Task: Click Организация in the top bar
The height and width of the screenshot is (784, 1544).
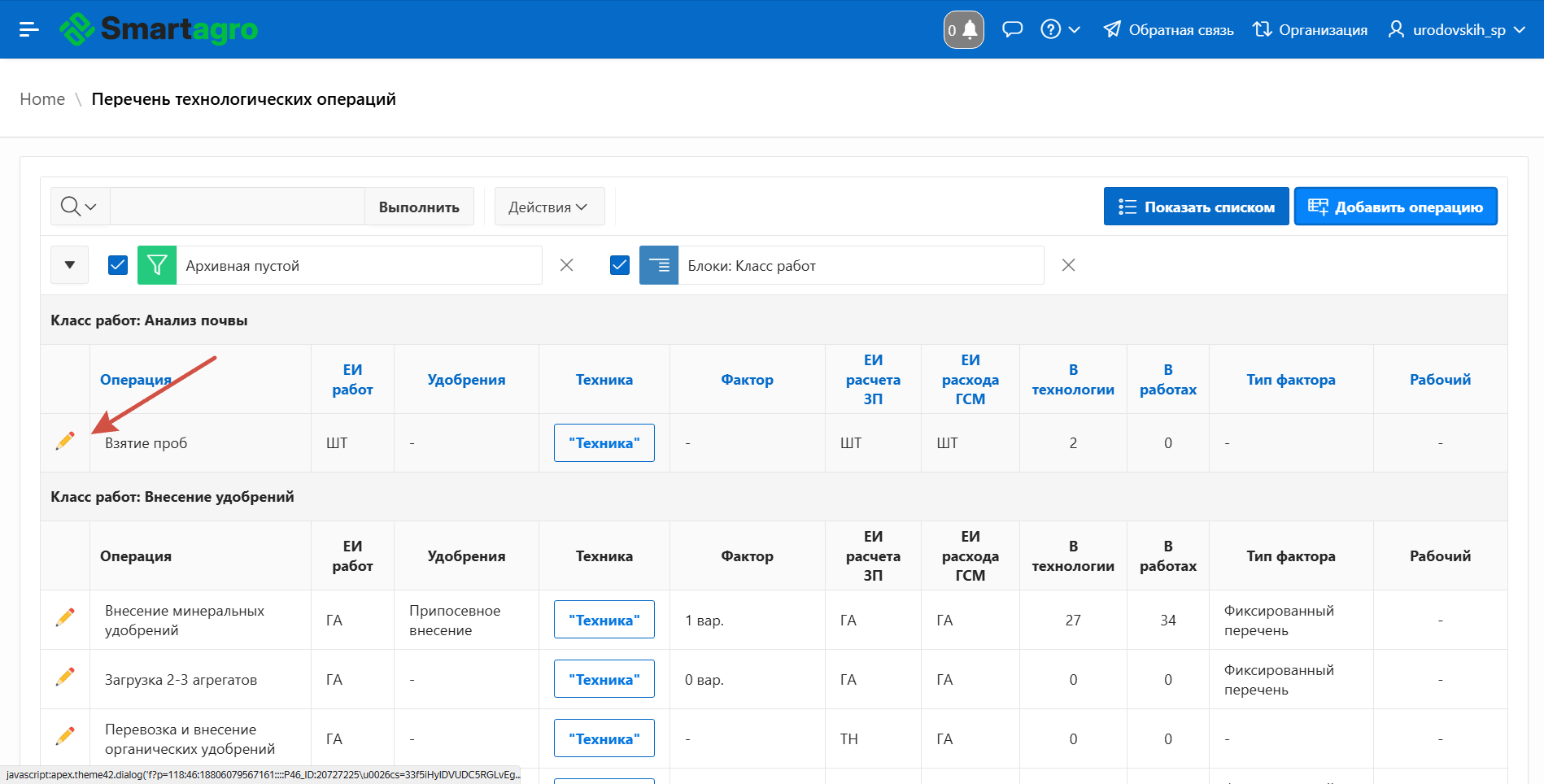Action: [x=1311, y=30]
